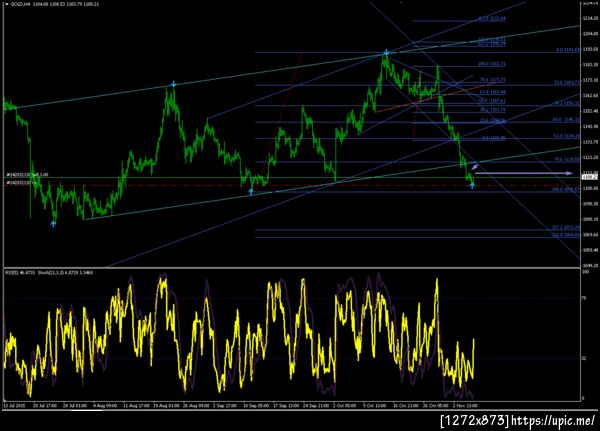The width and height of the screenshot is (600, 431).
Task: Click indicator scale value 100
Action: (585, 272)
